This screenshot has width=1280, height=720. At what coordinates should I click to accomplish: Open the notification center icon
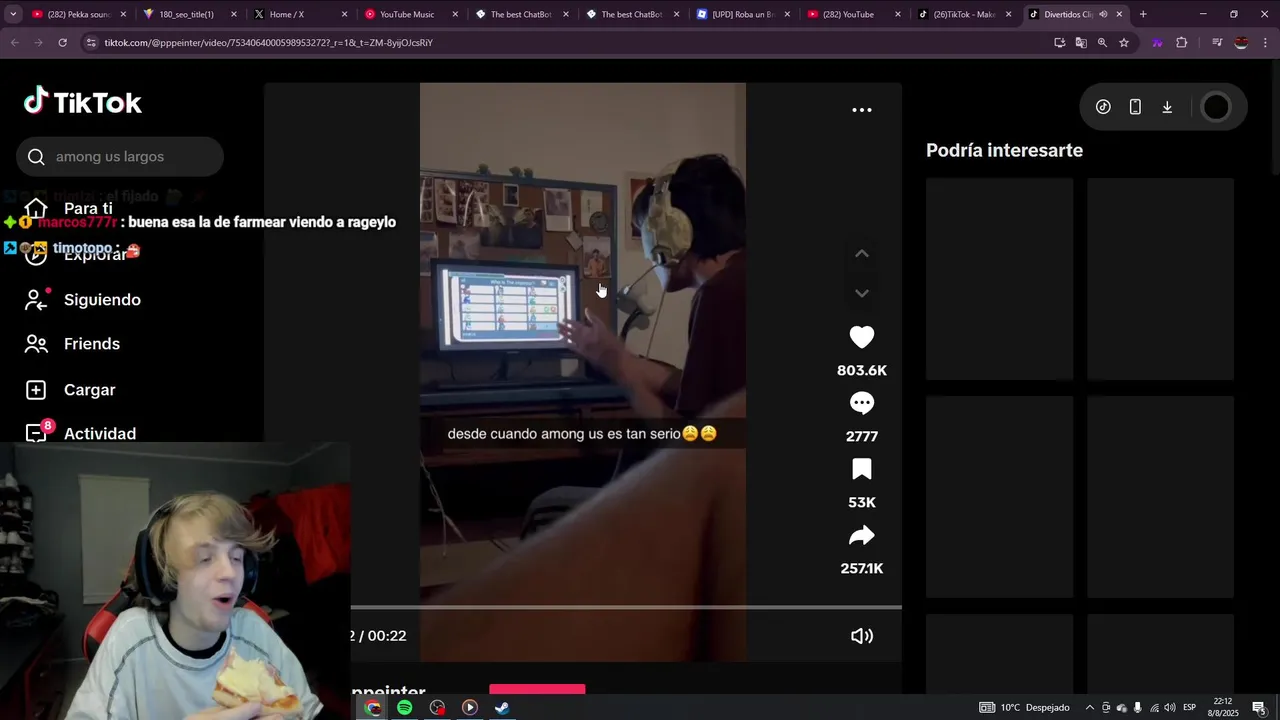coord(1259,707)
